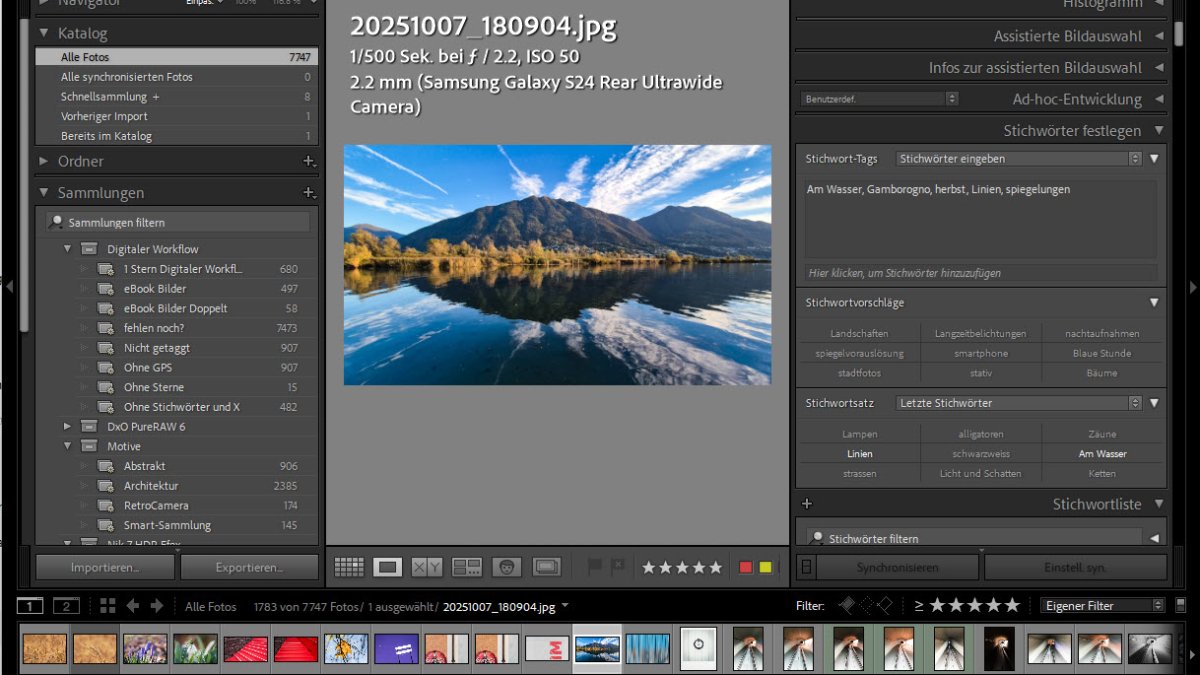This screenshot has width=1200, height=675.
Task: Open the second window button labeled 2
Action: point(66,606)
